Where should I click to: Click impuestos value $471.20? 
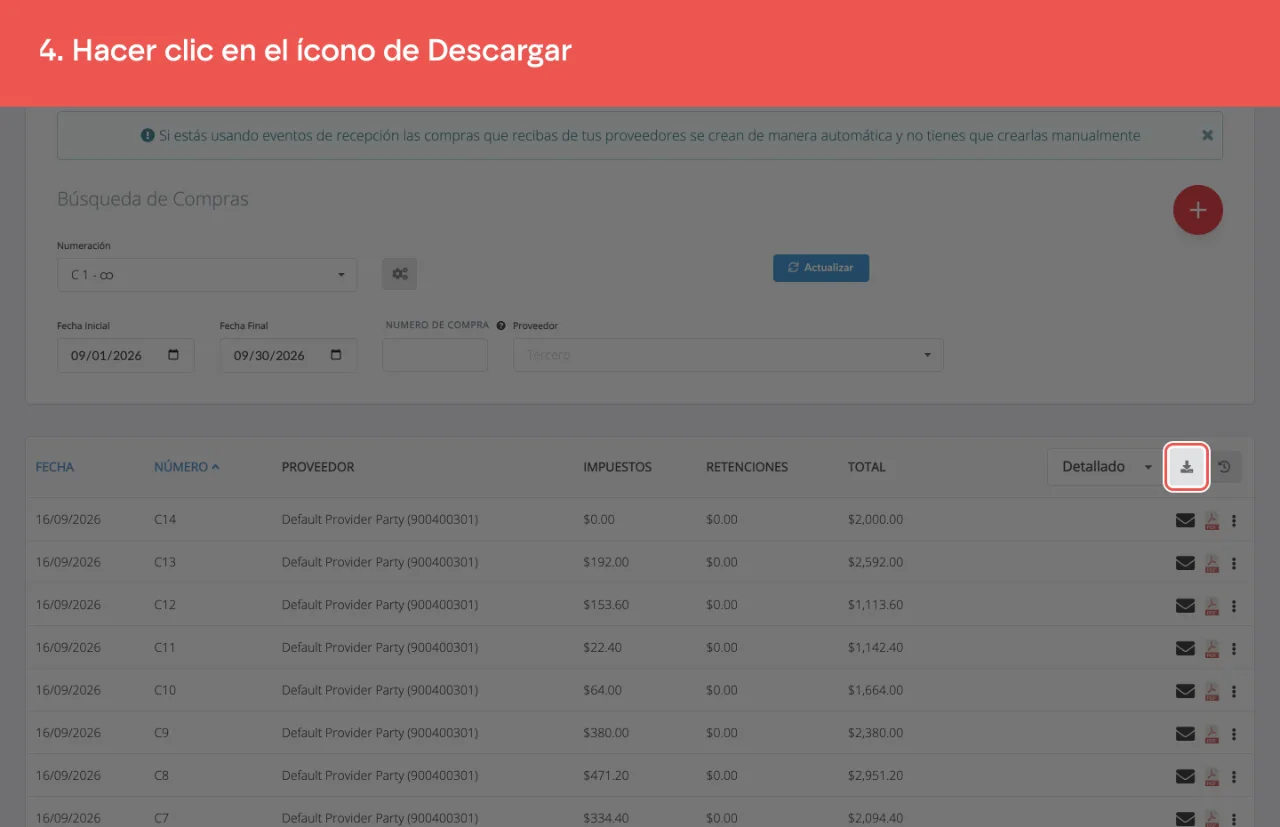(x=606, y=776)
